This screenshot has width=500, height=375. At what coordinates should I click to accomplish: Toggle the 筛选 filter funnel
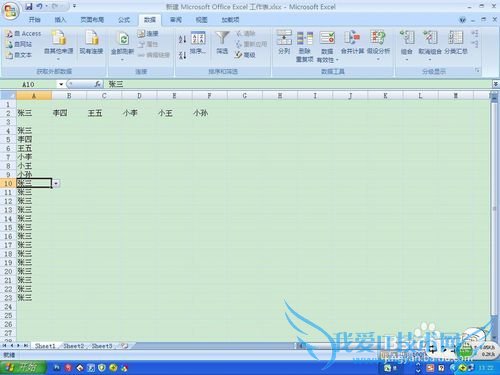pos(222,43)
